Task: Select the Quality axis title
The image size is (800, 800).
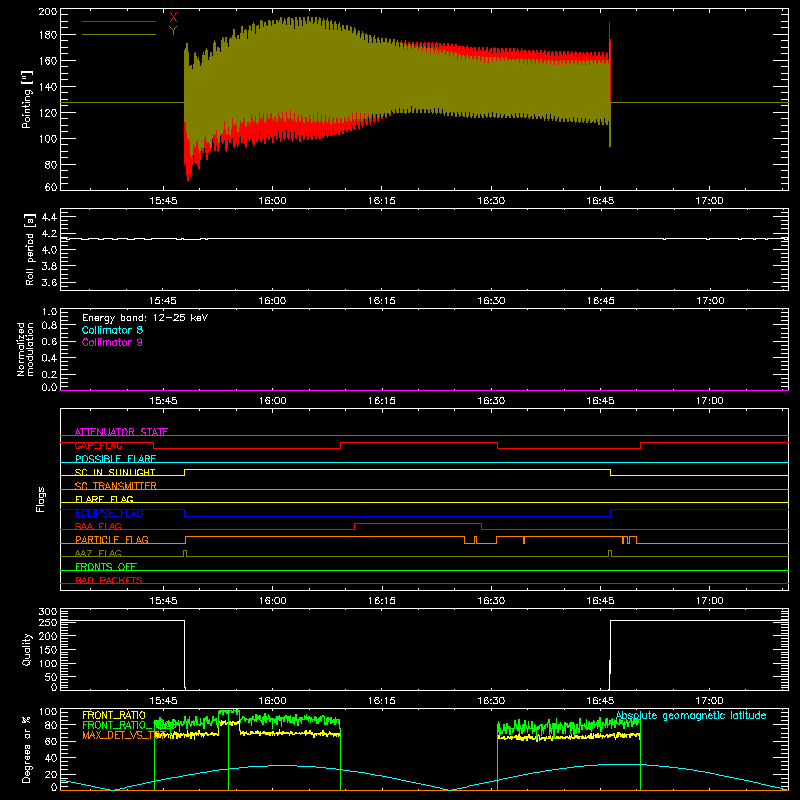Action: pyautogui.click(x=27, y=649)
